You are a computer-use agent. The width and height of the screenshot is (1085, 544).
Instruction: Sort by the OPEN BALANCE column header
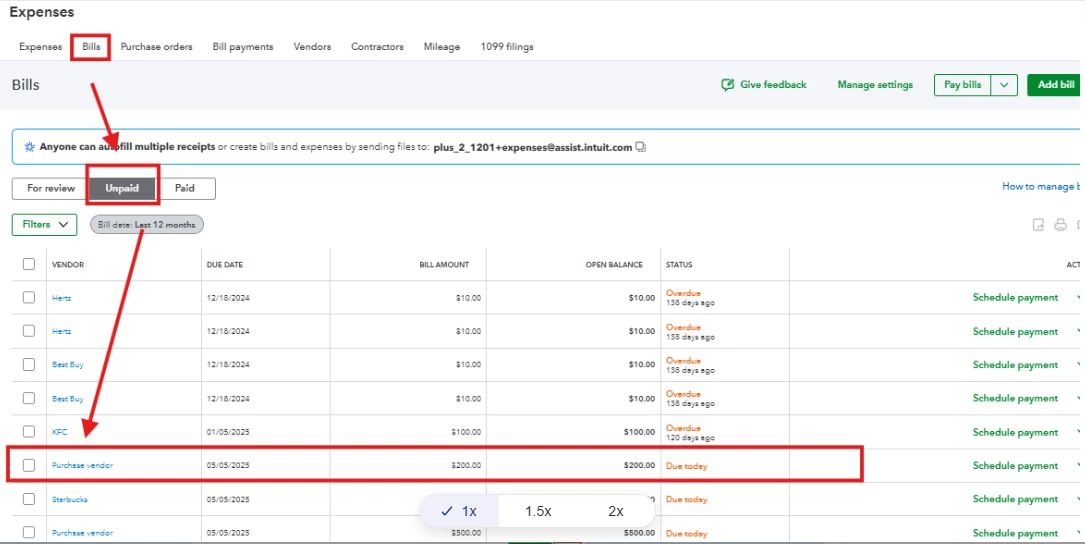[x=614, y=264]
